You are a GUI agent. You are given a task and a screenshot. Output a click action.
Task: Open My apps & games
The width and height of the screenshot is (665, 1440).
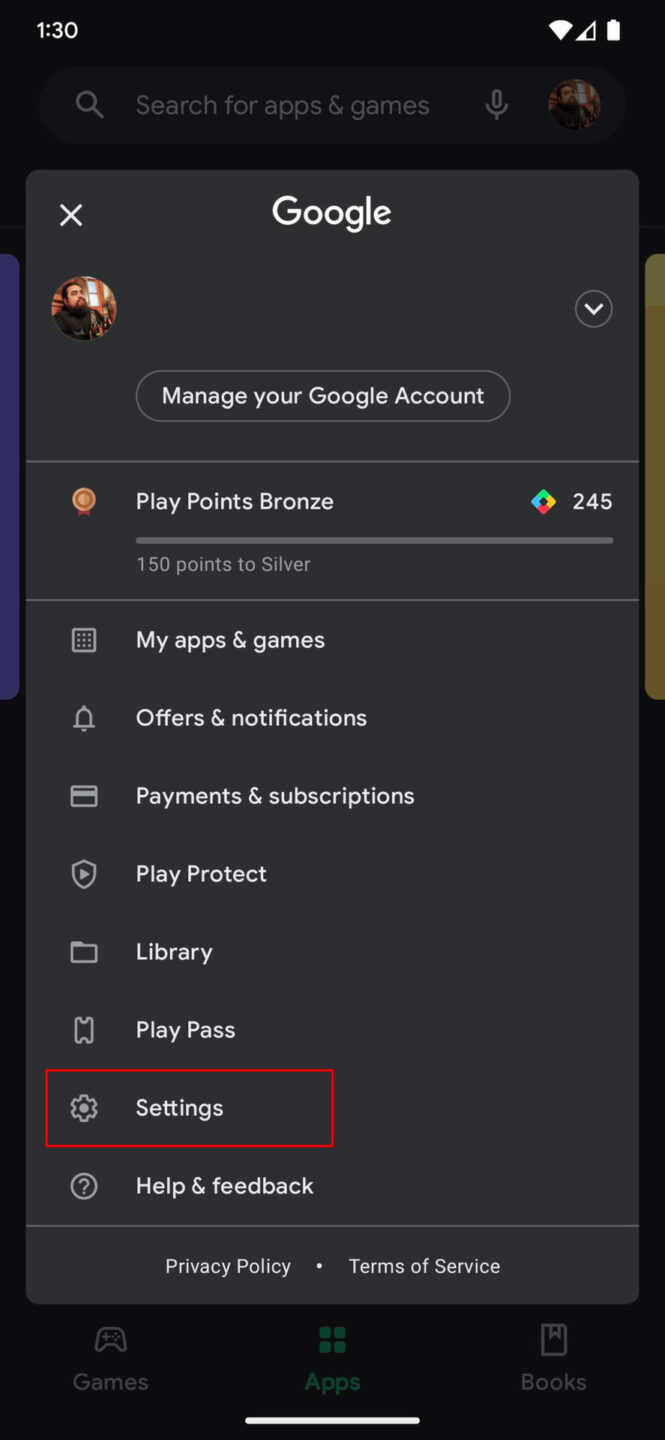coord(230,640)
